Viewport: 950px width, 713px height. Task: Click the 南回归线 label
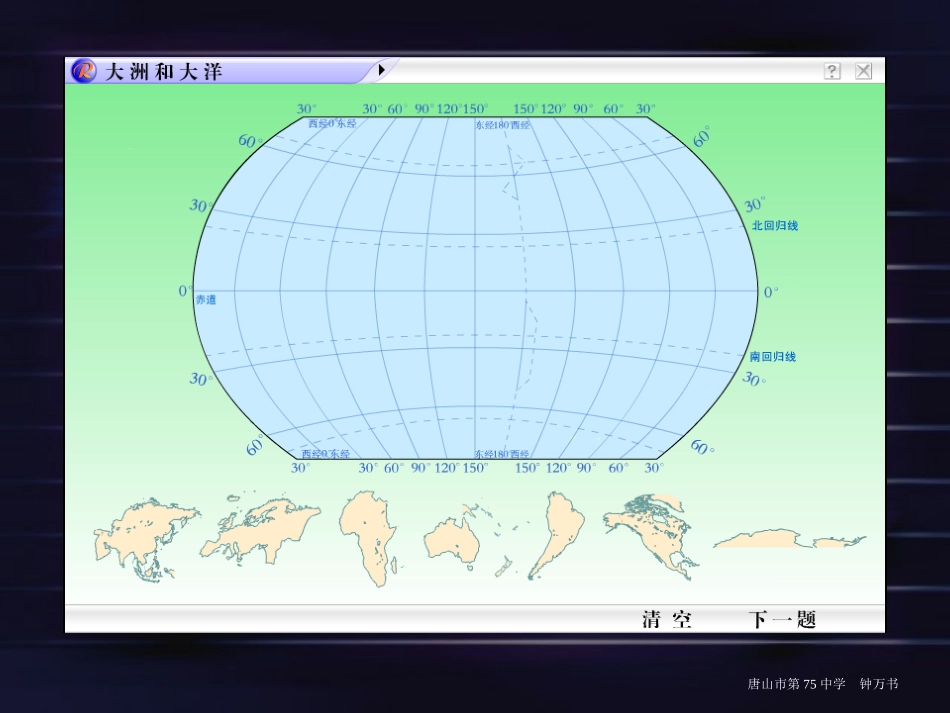772,357
